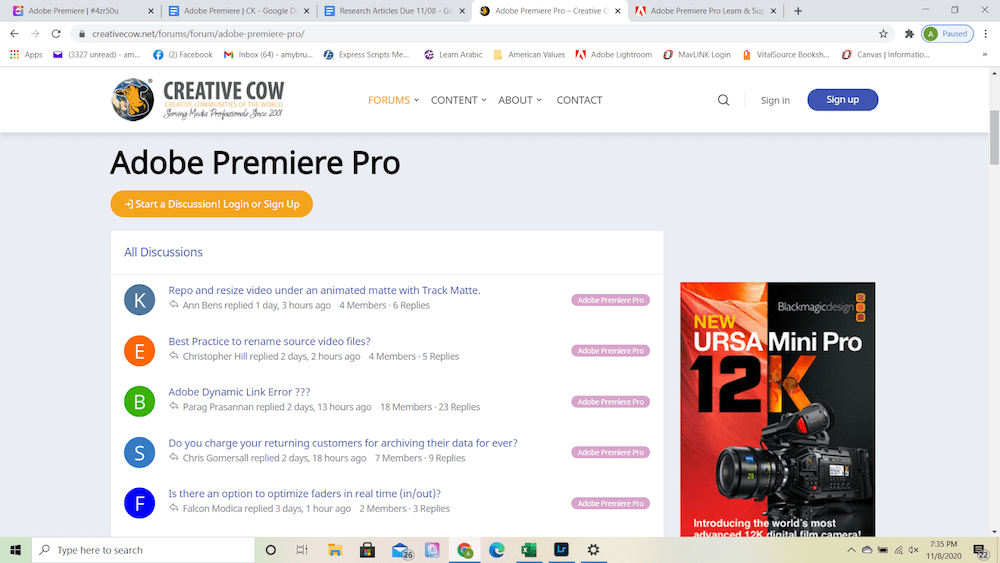
Task: Open Microsoft Store from the taskbar
Action: coord(367,550)
